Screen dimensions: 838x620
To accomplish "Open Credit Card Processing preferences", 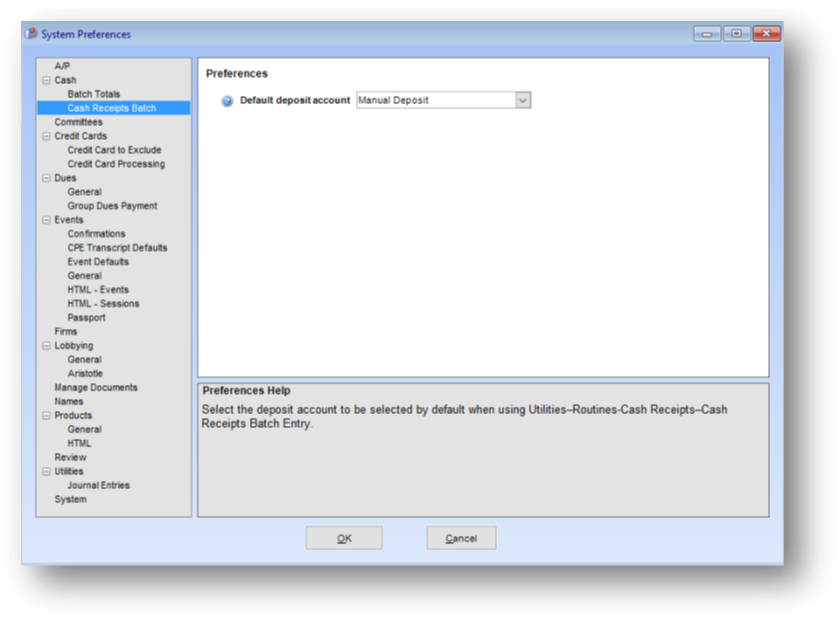I will coord(116,164).
